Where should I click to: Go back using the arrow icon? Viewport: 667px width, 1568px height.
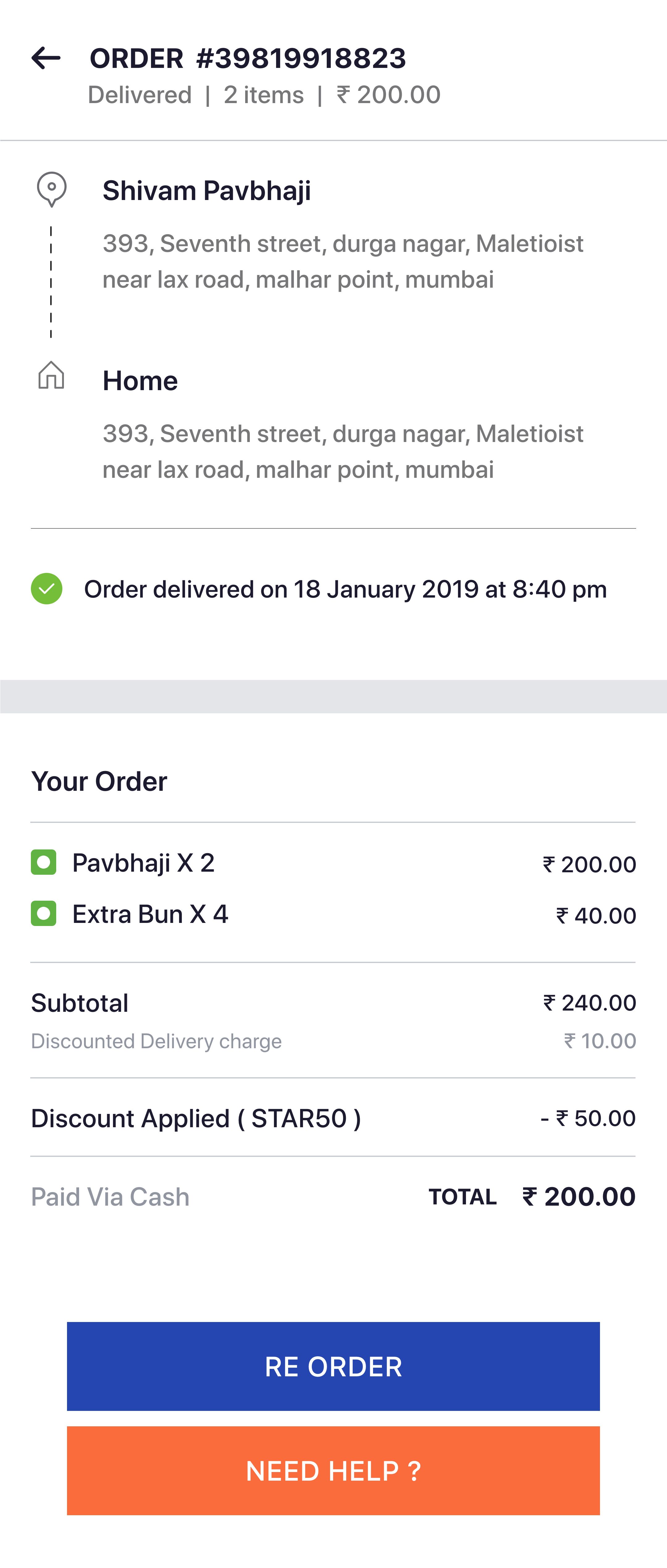46,58
